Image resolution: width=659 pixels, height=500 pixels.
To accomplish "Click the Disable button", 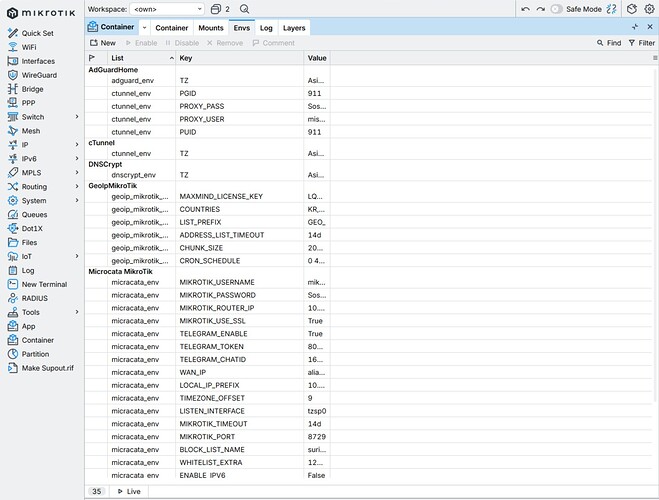I will coord(182,43).
